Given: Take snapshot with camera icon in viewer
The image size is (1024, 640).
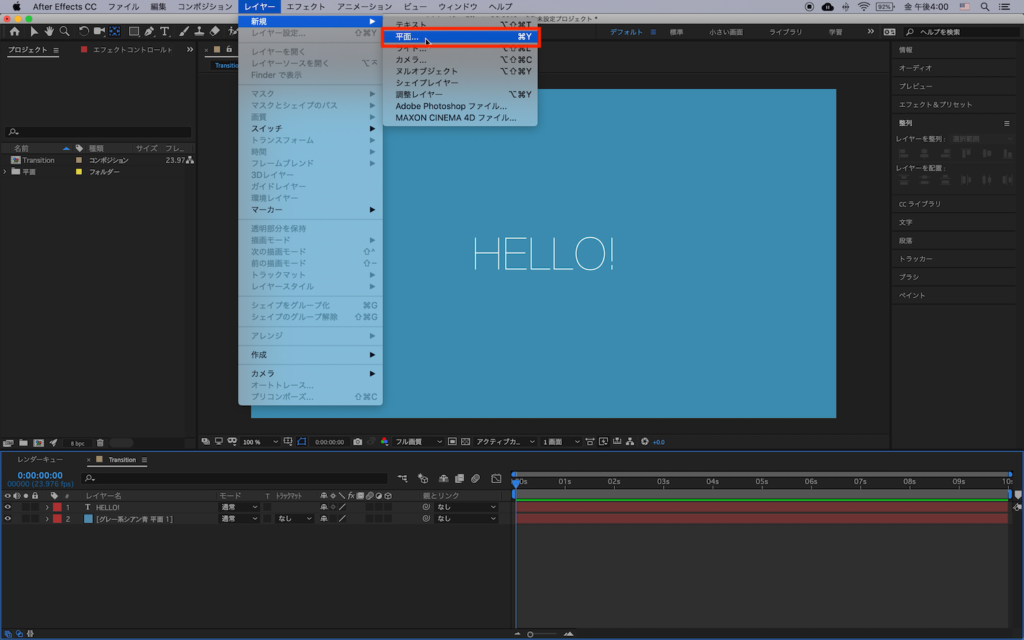Looking at the screenshot, I should pos(357,441).
